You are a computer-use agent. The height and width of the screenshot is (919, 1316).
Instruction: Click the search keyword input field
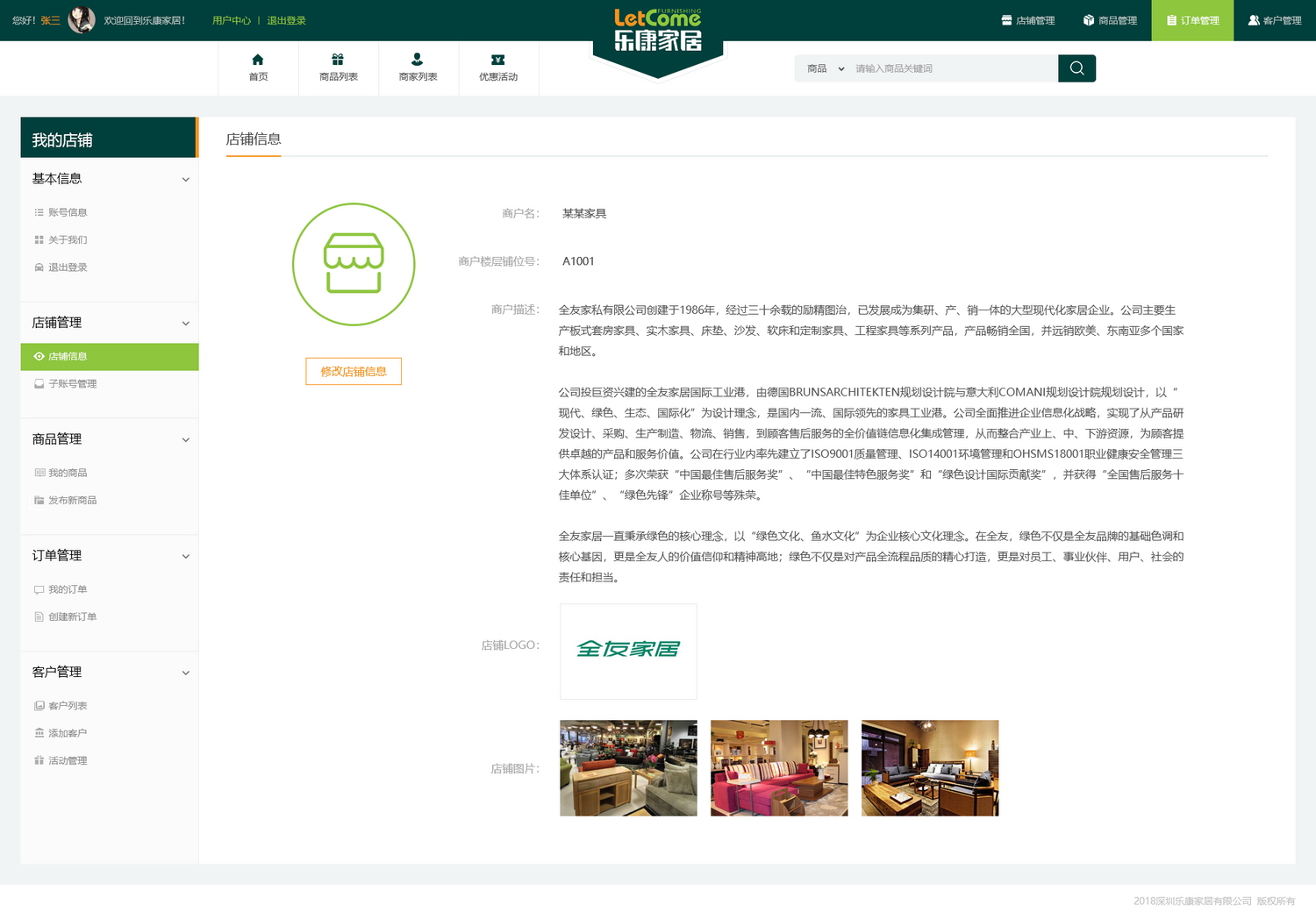pos(953,68)
